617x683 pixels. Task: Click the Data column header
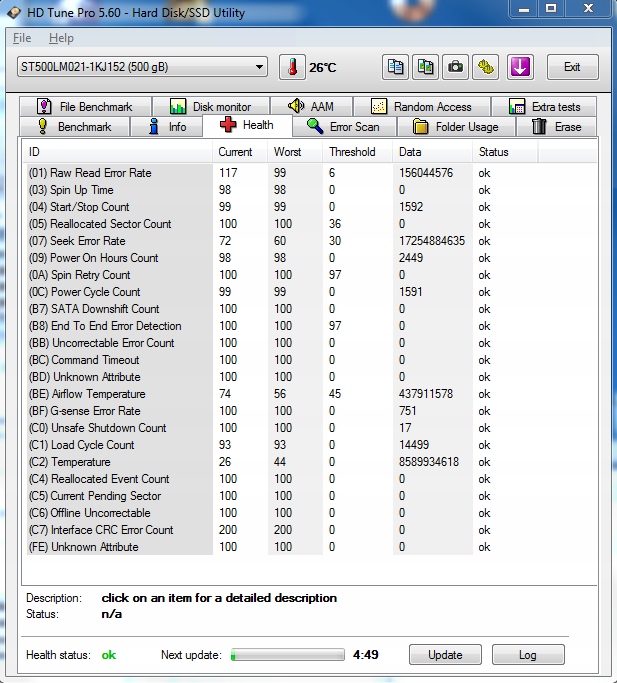tap(432, 152)
